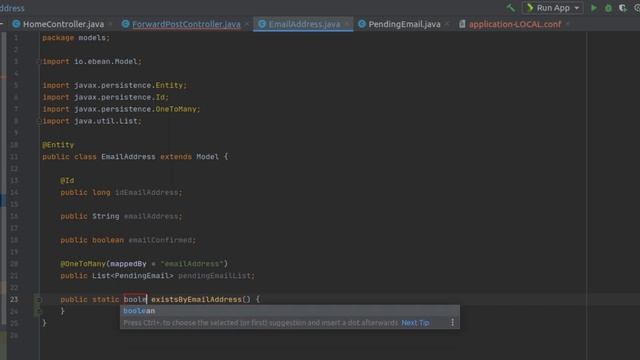This screenshot has width=640, height=360.
Task: Click the imports end fold marker at line 8
Action: click(x=38, y=121)
